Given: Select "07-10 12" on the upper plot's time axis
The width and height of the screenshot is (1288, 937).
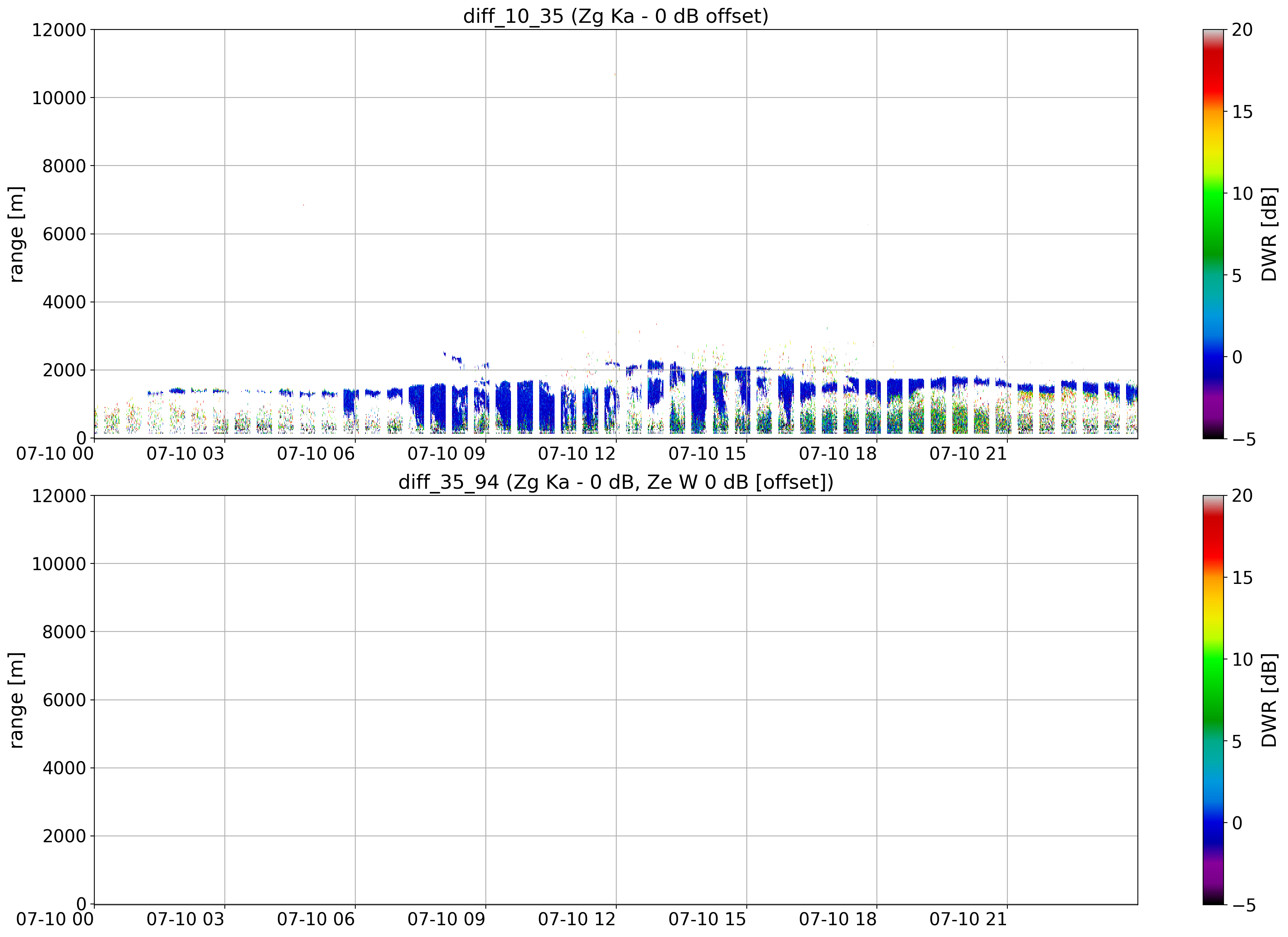Looking at the screenshot, I should click(577, 453).
